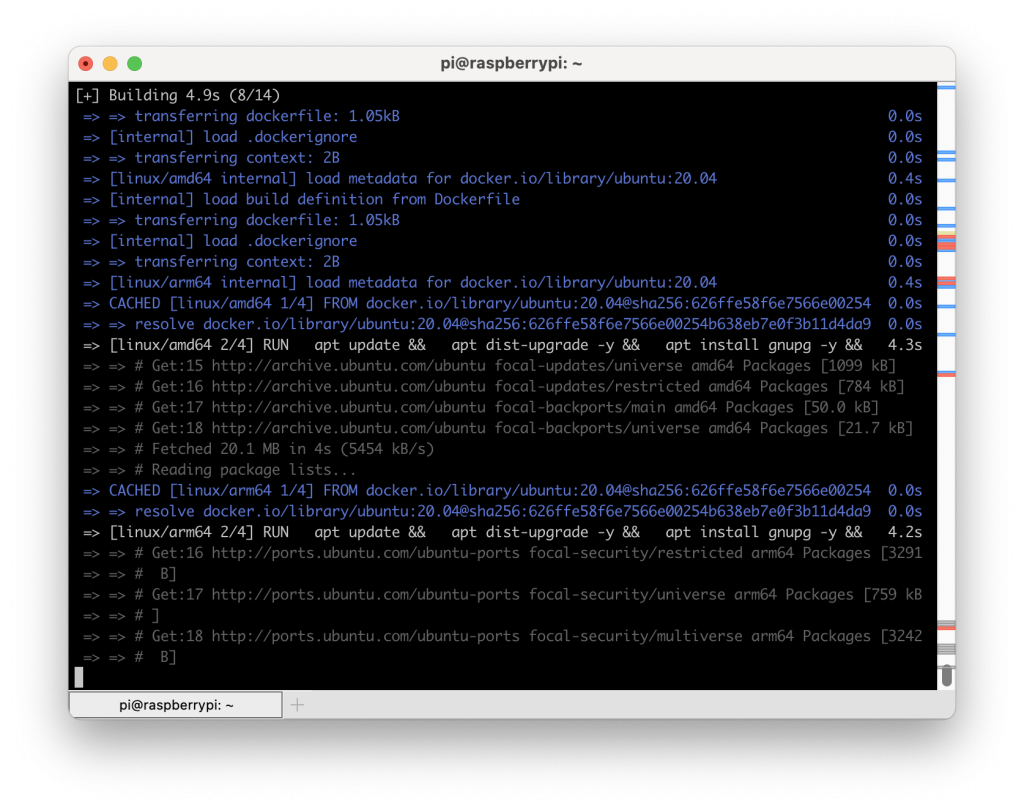This screenshot has height=810, width=1024.
Task: Click the scrollbar thumb at bottom right
Action: click(x=946, y=675)
